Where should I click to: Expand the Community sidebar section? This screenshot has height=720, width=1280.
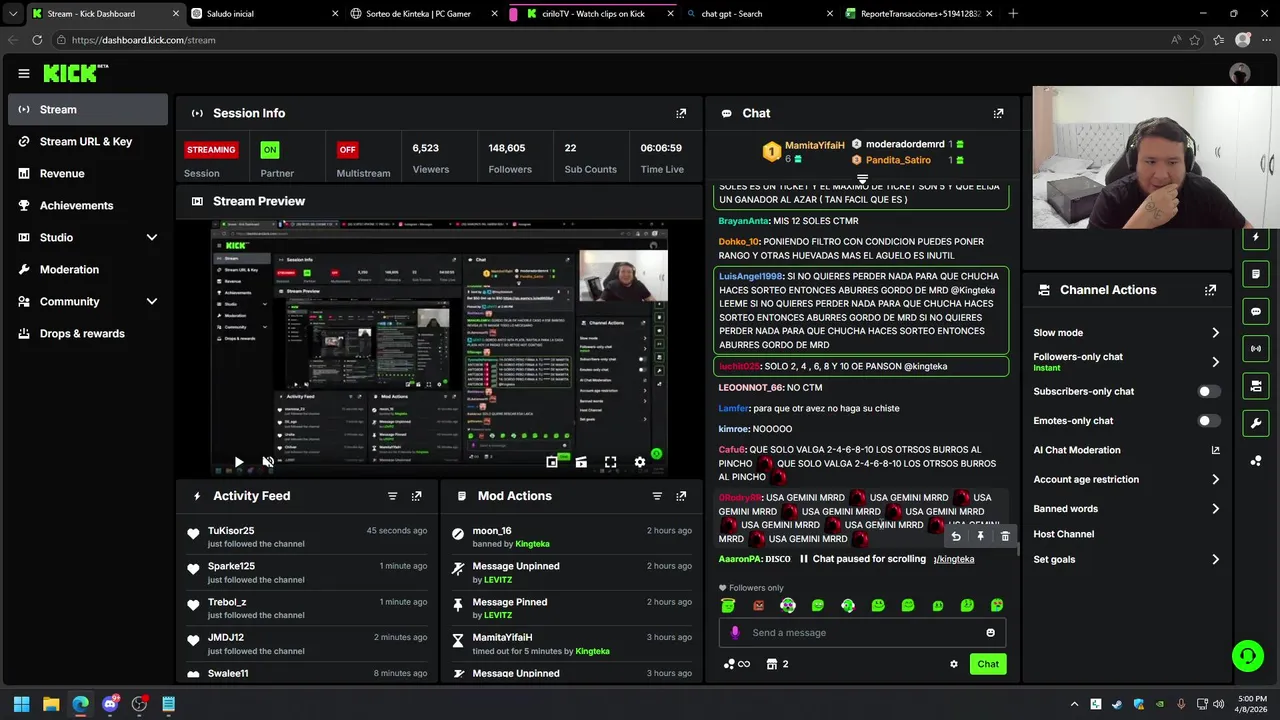point(88,301)
